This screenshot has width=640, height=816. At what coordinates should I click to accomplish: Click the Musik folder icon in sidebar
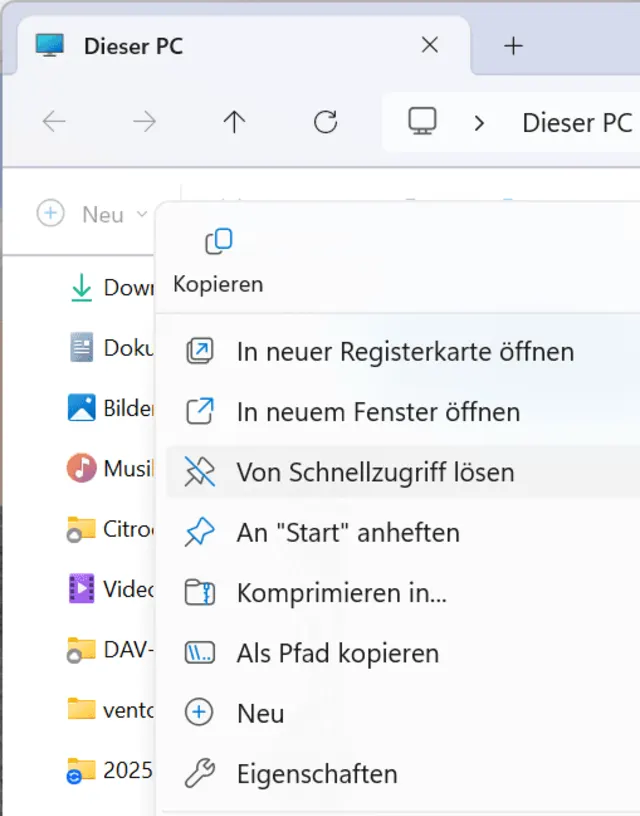coord(81,468)
